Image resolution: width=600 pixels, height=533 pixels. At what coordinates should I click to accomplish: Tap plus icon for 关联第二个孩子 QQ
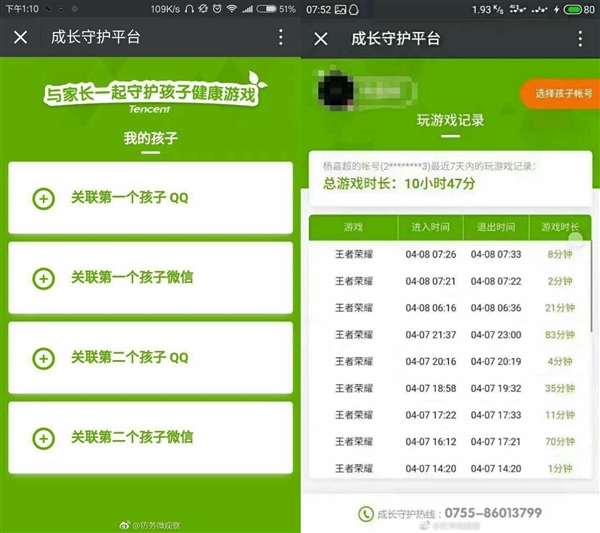(x=43, y=357)
